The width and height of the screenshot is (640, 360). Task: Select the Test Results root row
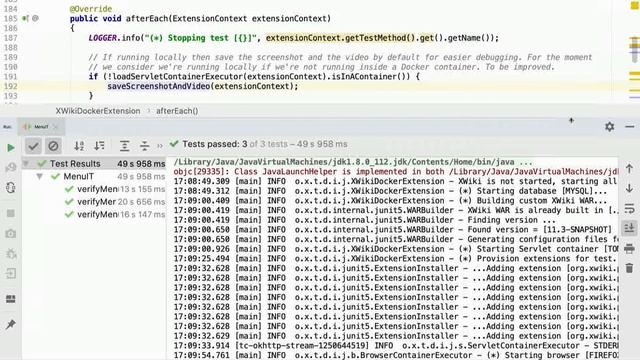coord(94,164)
